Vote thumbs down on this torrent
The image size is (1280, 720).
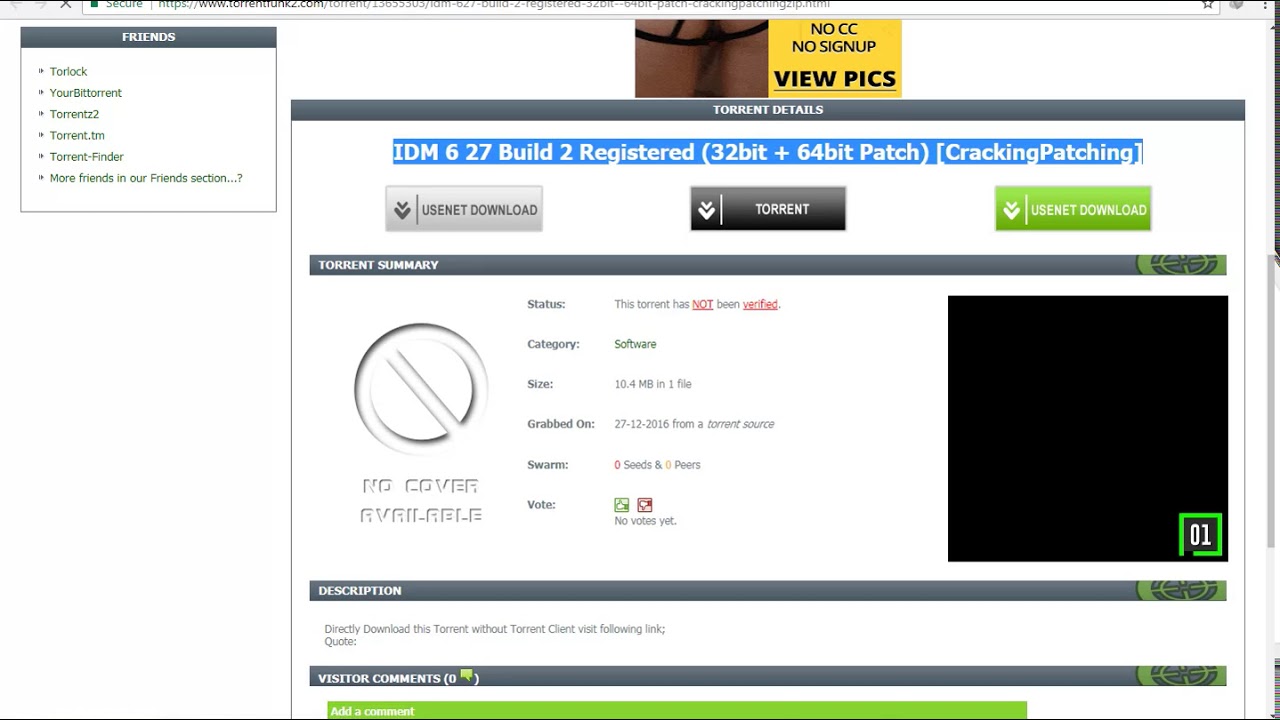click(645, 505)
